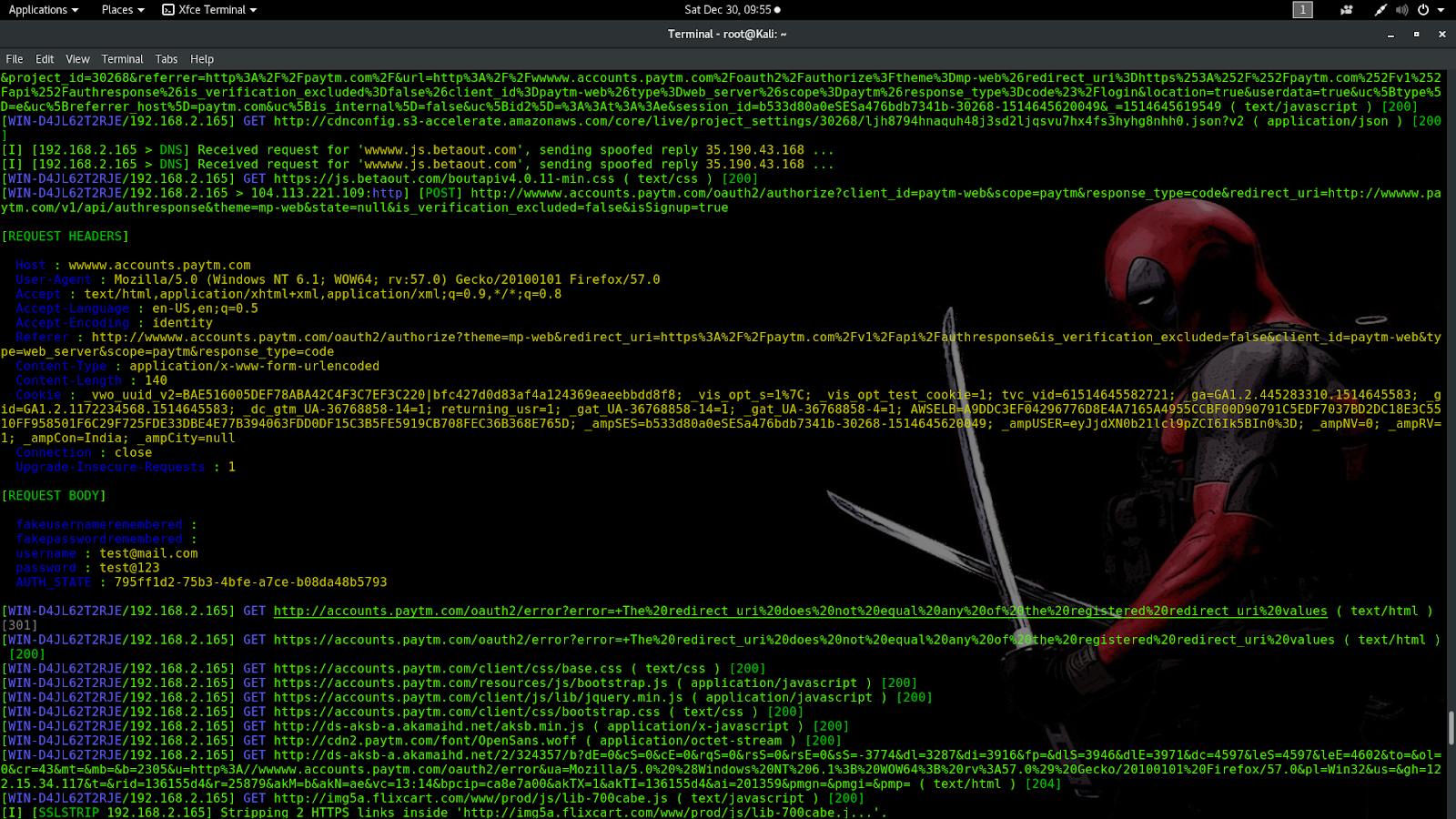The width and height of the screenshot is (1456, 819).
Task: Open the View menu
Action: 77,59
